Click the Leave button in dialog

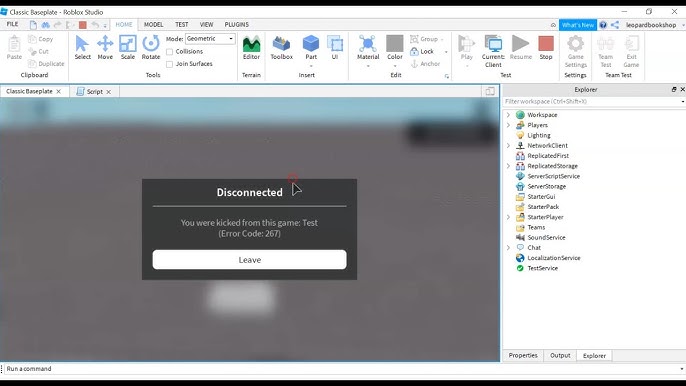point(249,260)
